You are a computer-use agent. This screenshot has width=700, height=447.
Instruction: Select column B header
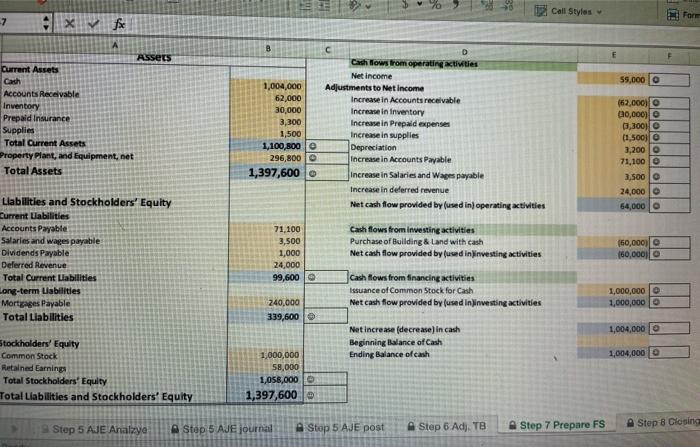pos(268,48)
